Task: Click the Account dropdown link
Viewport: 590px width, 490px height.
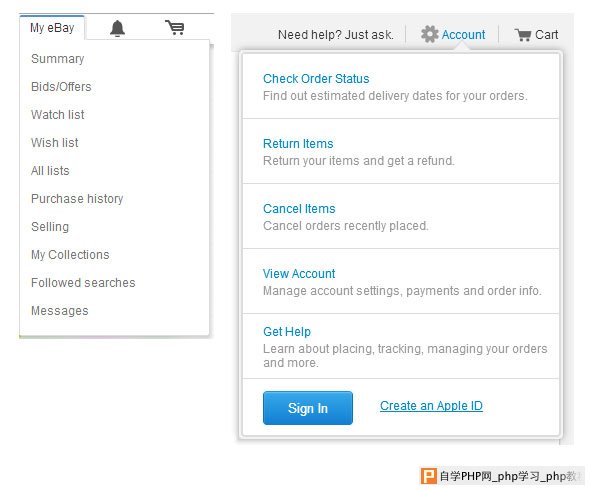Action: click(463, 35)
